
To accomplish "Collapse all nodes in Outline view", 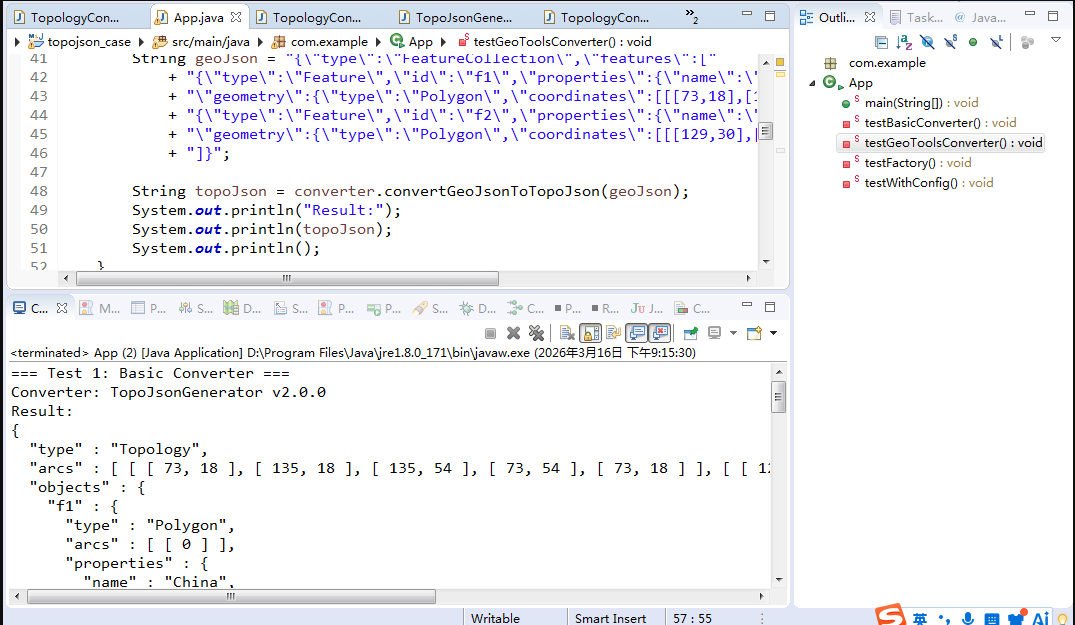I will (882, 42).
